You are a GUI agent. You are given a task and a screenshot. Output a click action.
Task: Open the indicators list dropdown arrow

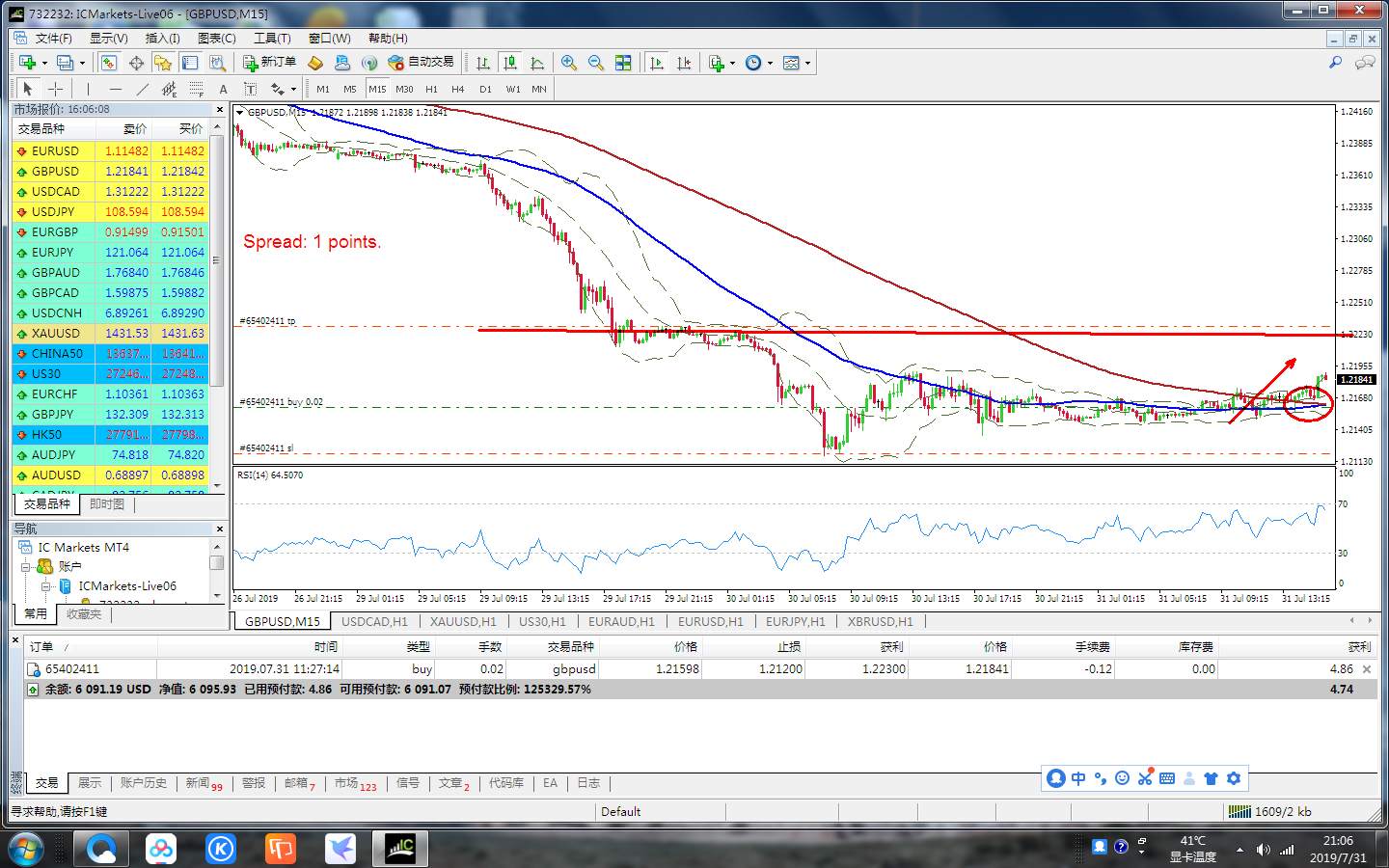(x=733, y=64)
